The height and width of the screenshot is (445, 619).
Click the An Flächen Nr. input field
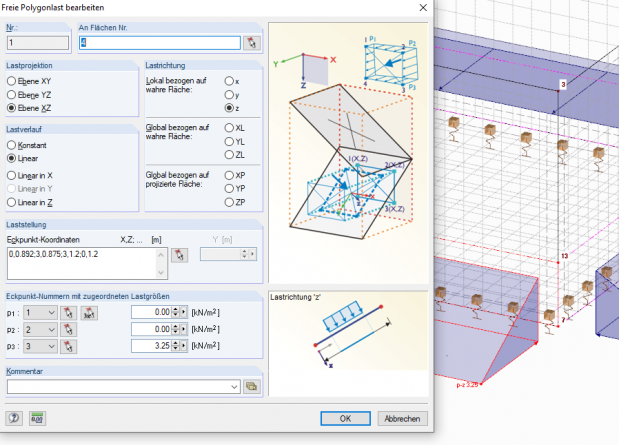(x=160, y=43)
